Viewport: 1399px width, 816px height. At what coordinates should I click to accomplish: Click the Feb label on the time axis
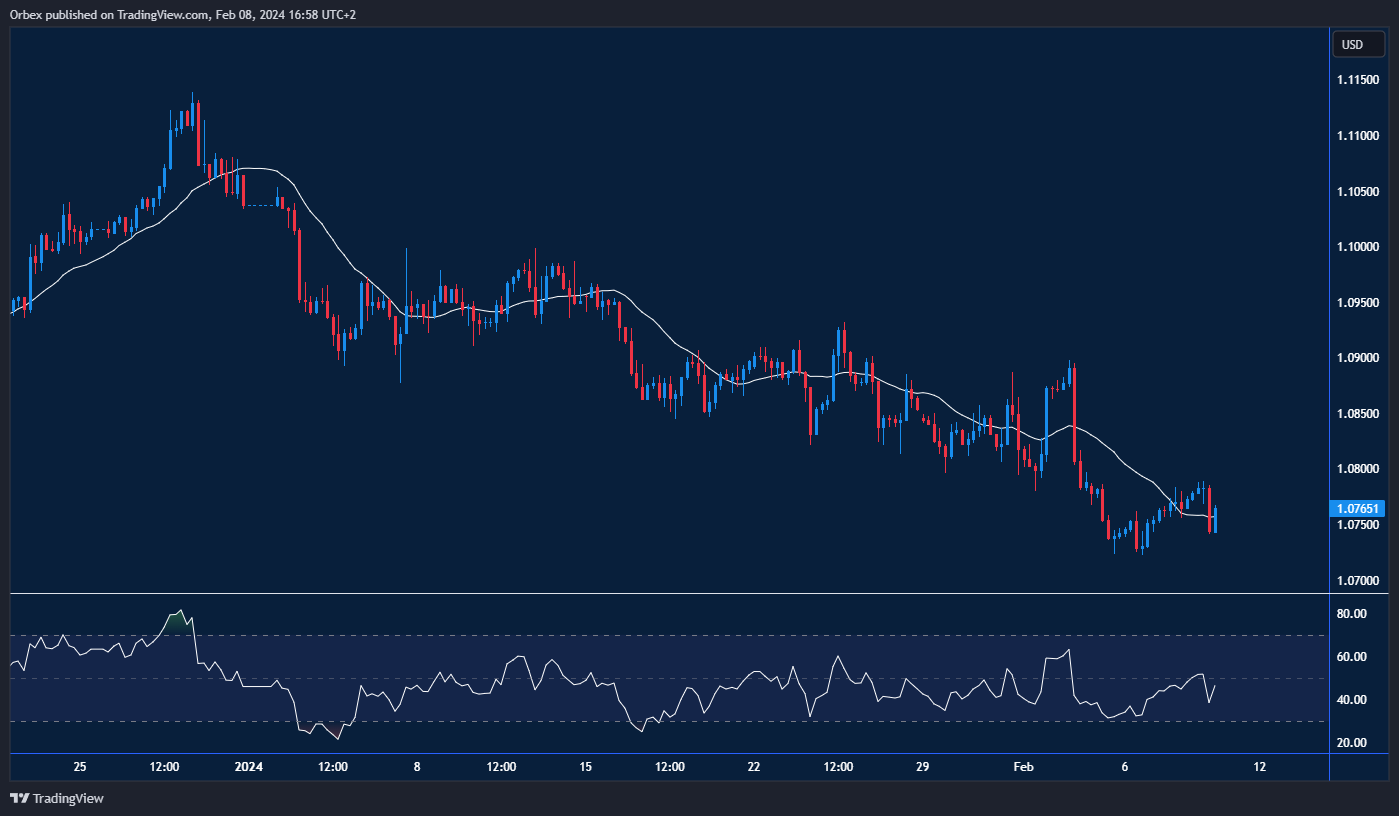(x=1022, y=767)
